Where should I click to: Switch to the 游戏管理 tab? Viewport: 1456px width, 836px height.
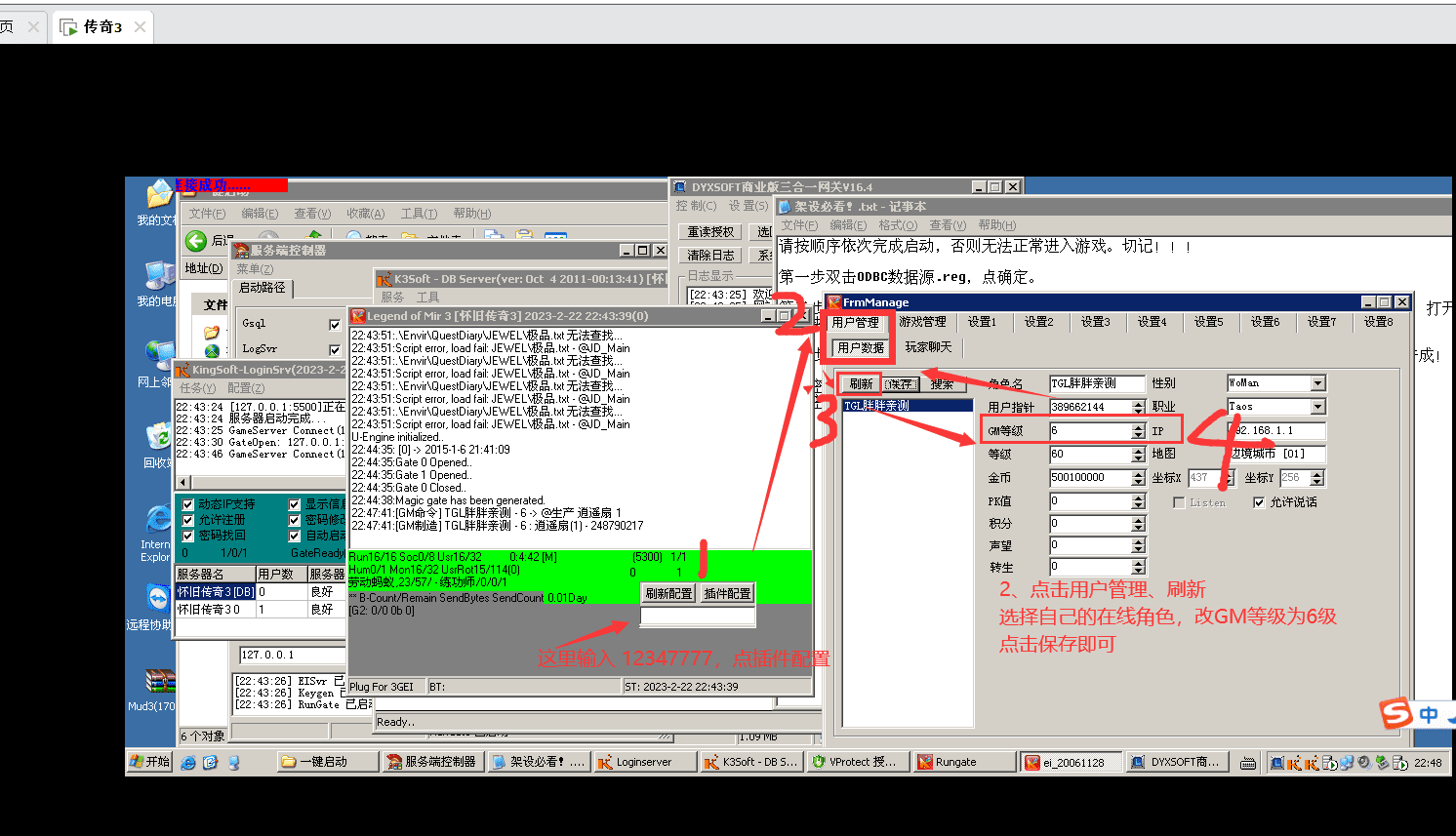click(x=922, y=322)
